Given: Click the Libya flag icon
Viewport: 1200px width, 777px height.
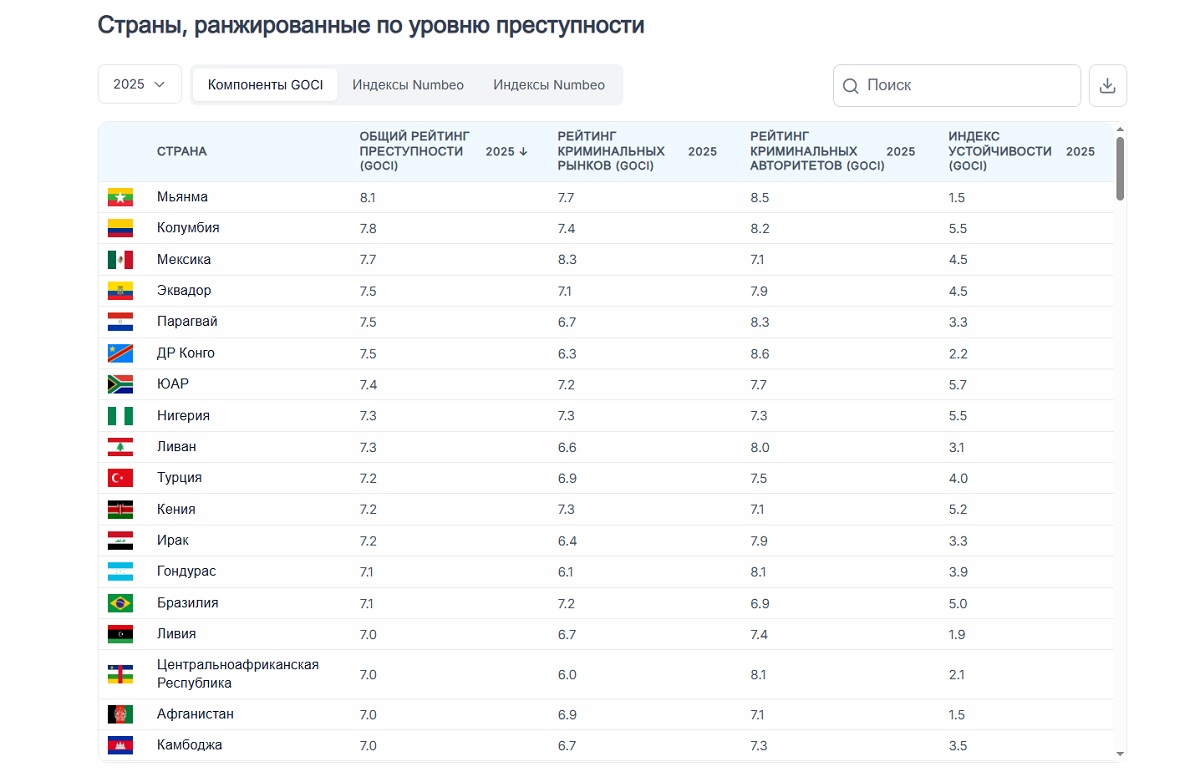Looking at the screenshot, I should [120, 634].
